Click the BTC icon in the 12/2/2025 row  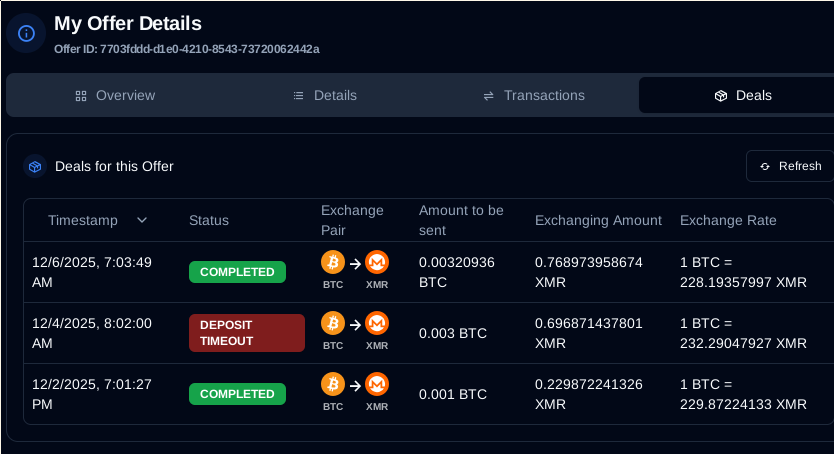(333, 384)
